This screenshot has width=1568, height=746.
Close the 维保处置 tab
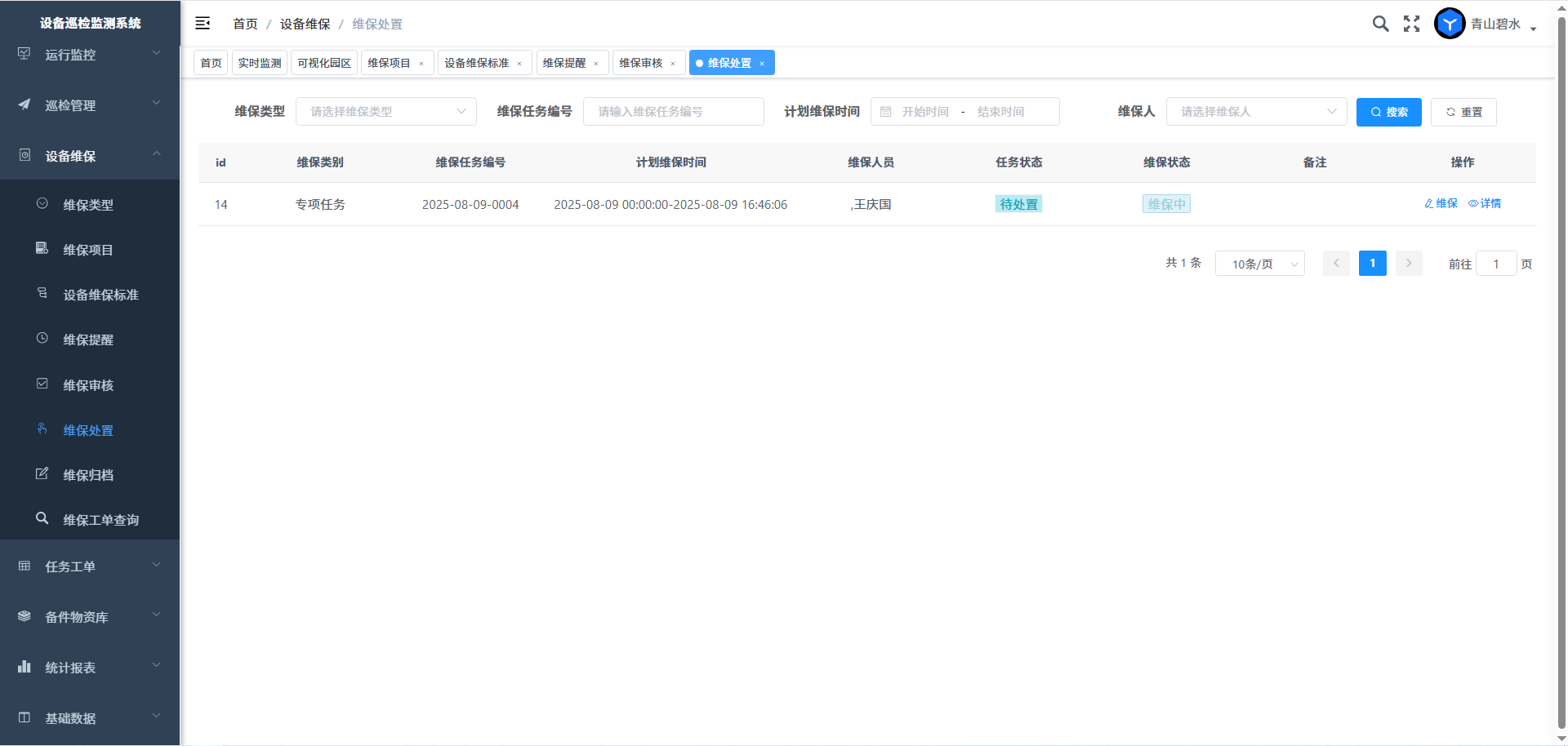(x=762, y=64)
